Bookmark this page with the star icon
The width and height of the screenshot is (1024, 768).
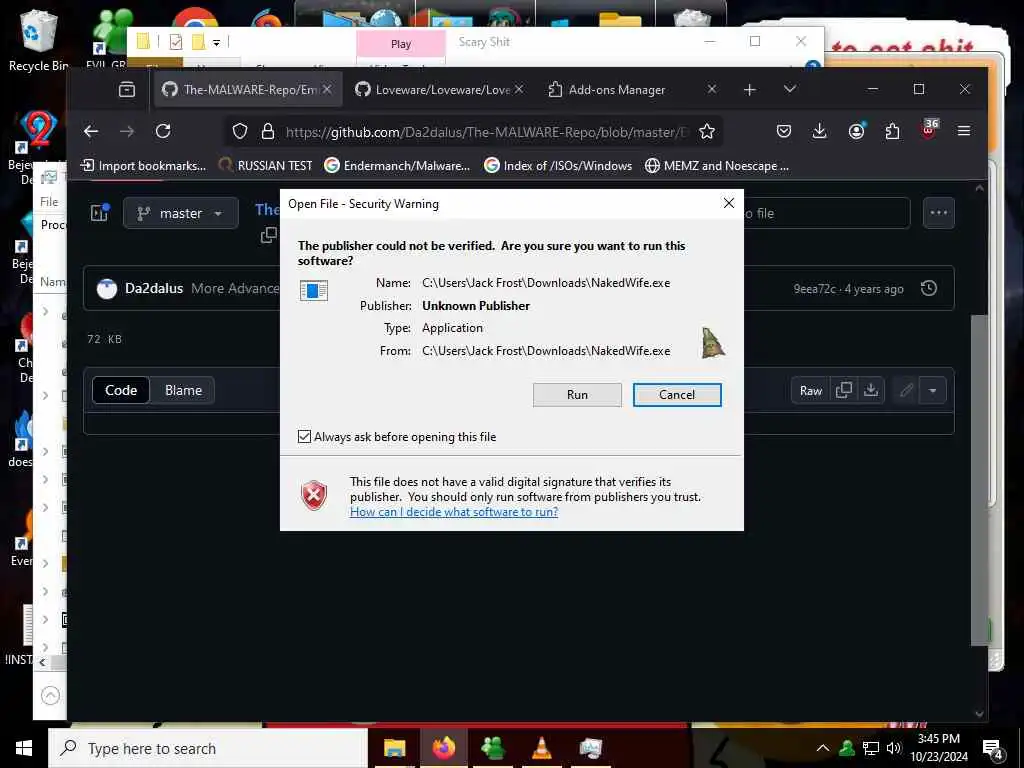point(707,131)
